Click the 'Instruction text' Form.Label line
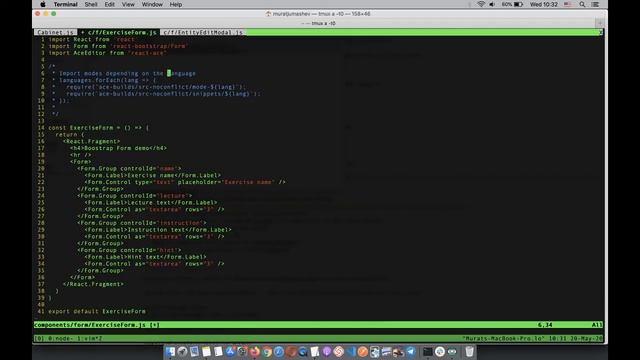The width and height of the screenshot is (640, 360). [158, 230]
